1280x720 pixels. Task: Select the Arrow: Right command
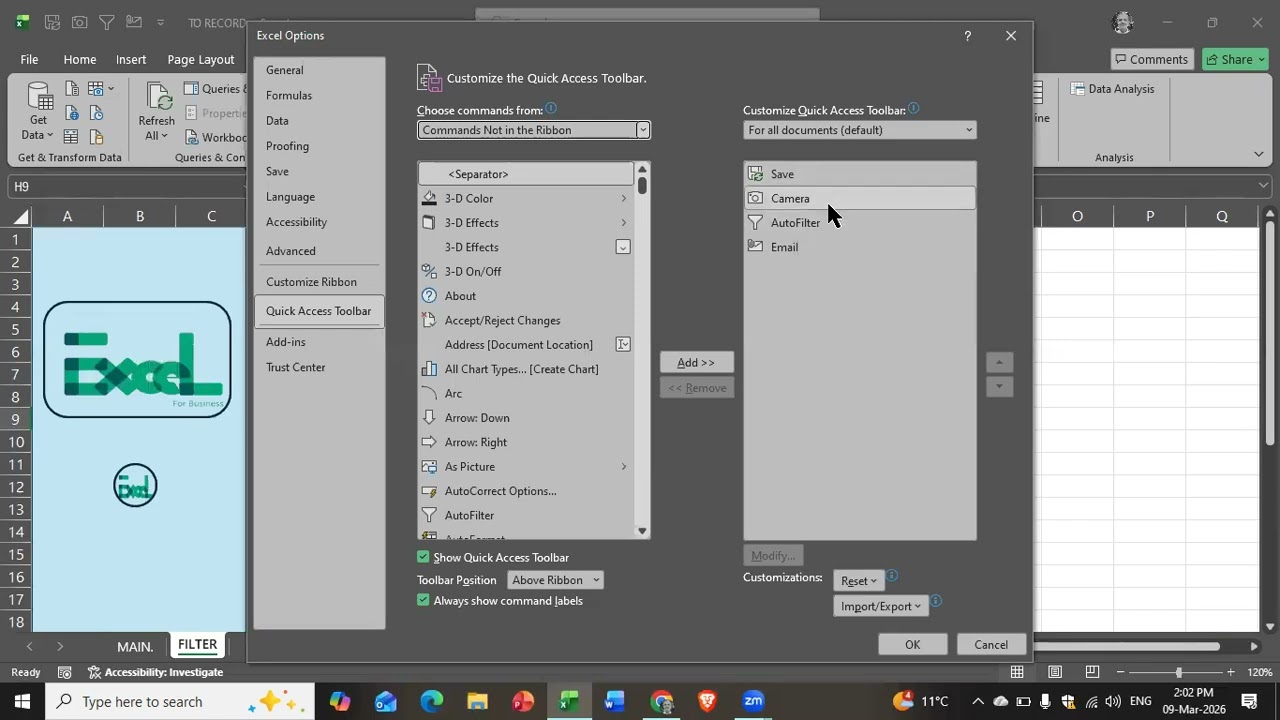pos(526,442)
